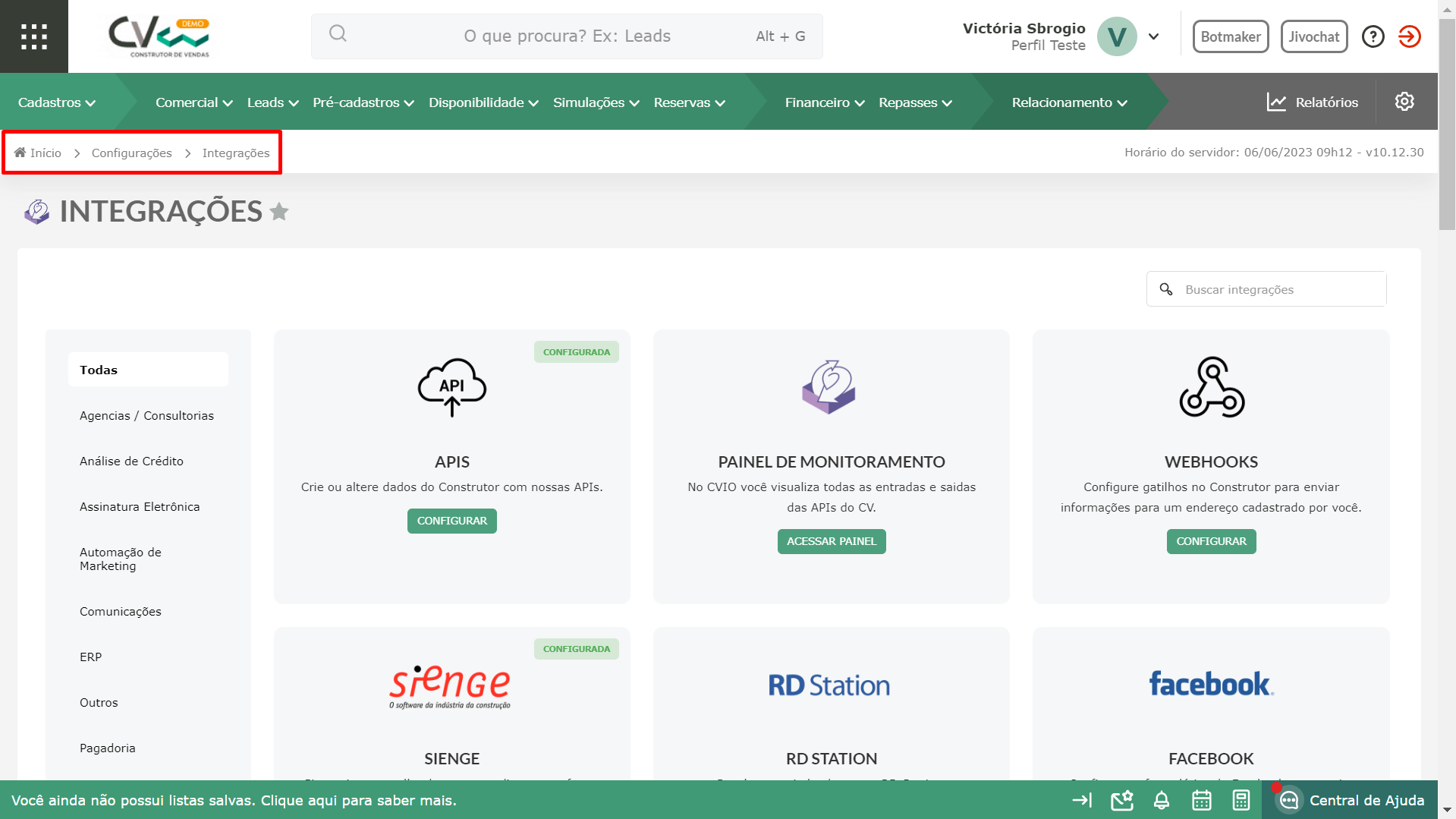Click the FACEBOOK card title

[x=1212, y=758]
